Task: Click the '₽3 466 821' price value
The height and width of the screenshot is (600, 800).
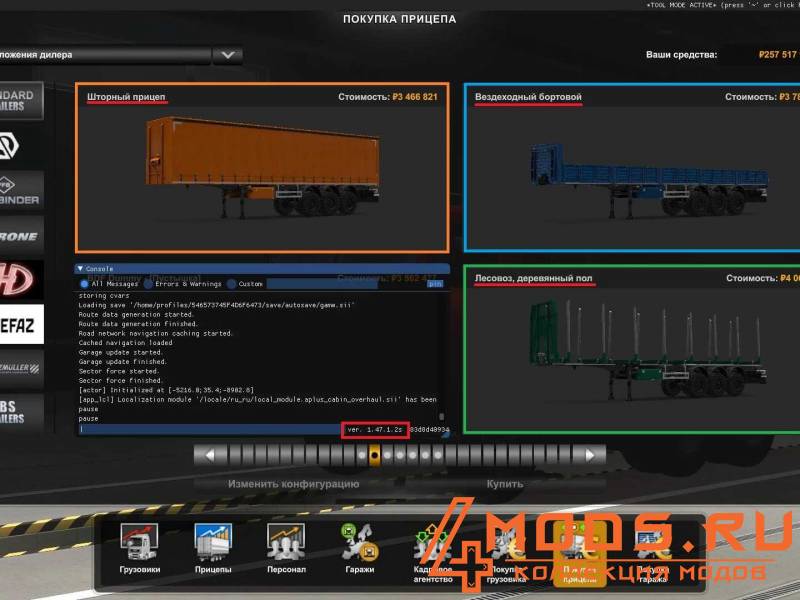Action: 415,97
